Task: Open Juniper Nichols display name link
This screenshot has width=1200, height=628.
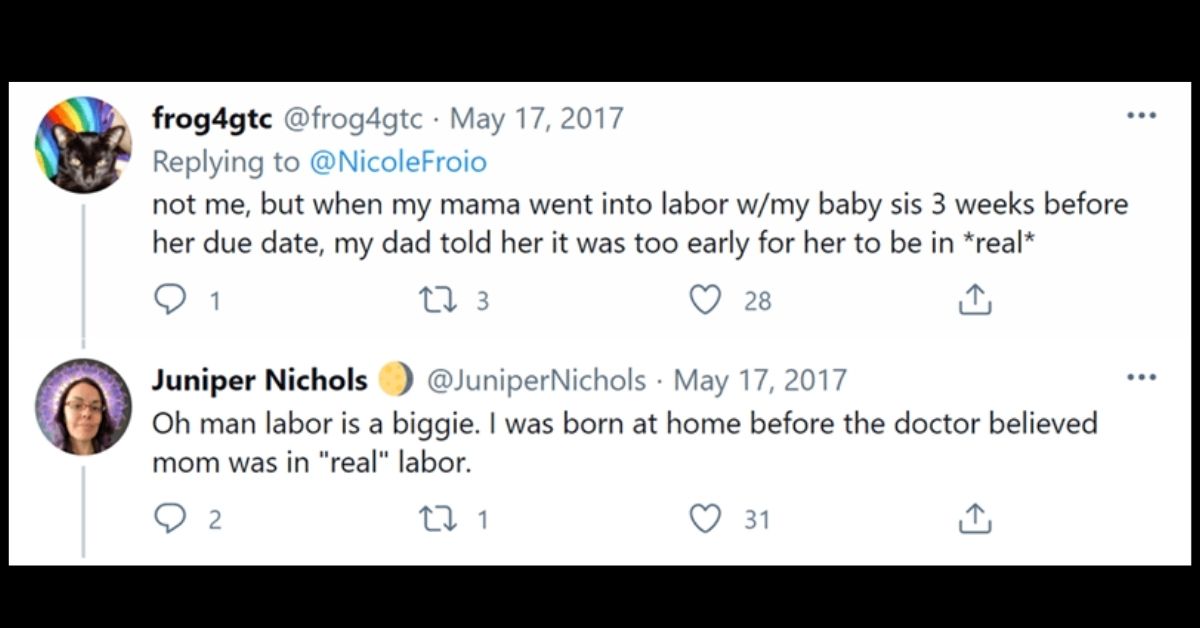Action: coord(260,381)
